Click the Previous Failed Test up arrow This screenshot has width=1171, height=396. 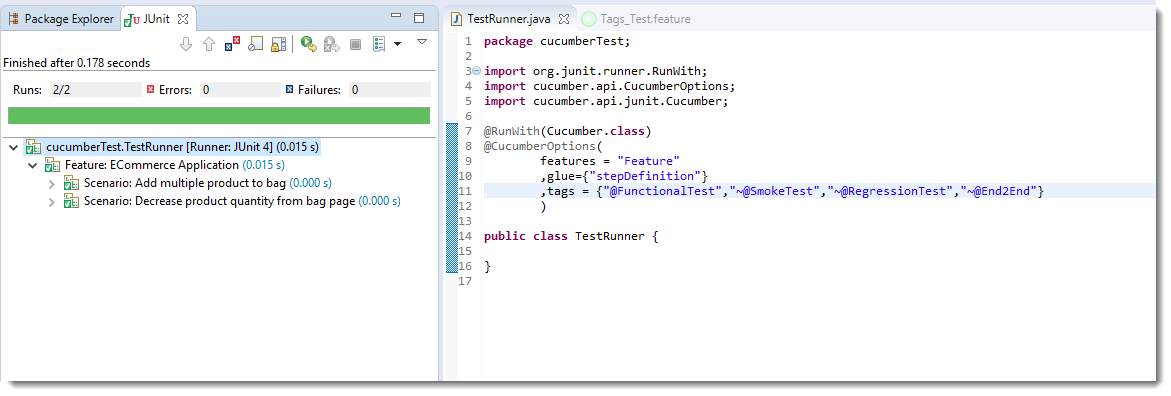point(209,44)
